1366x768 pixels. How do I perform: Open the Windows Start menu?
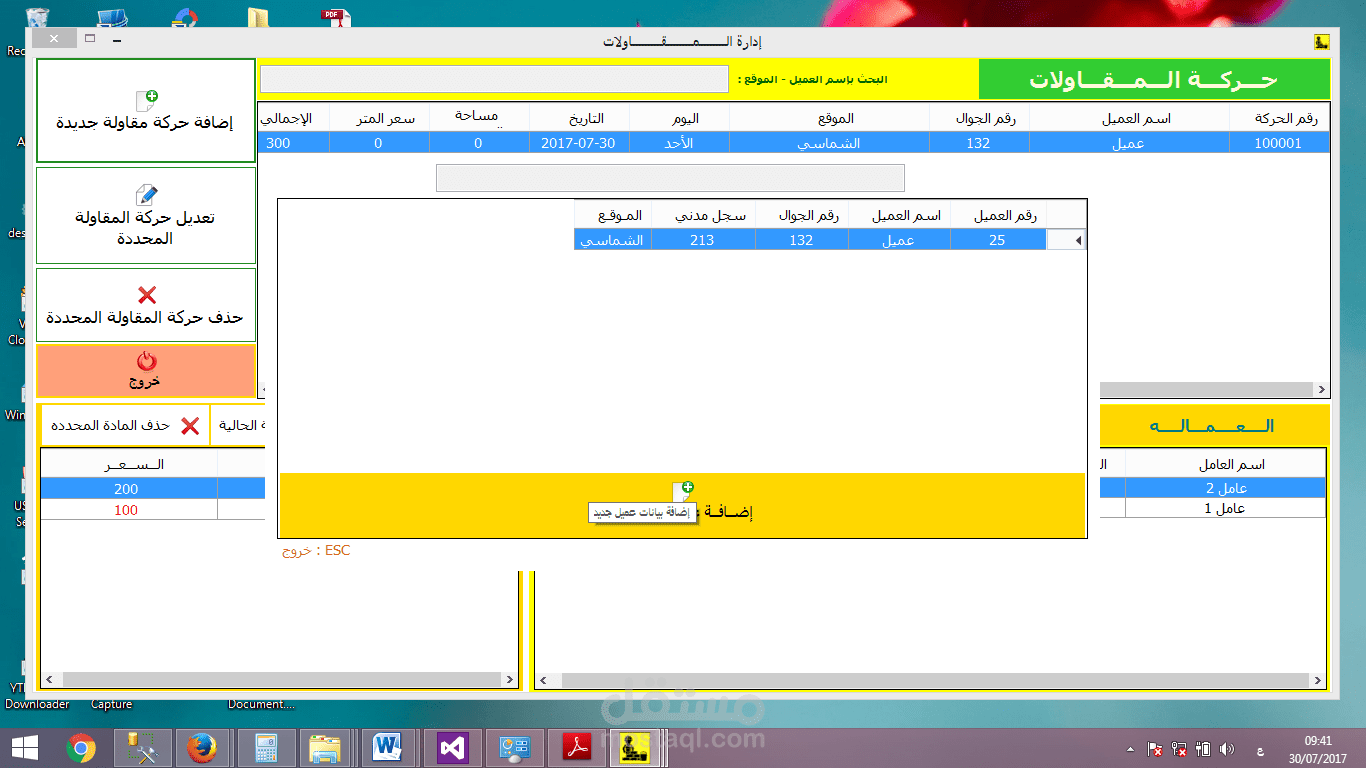[x=24, y=747]
